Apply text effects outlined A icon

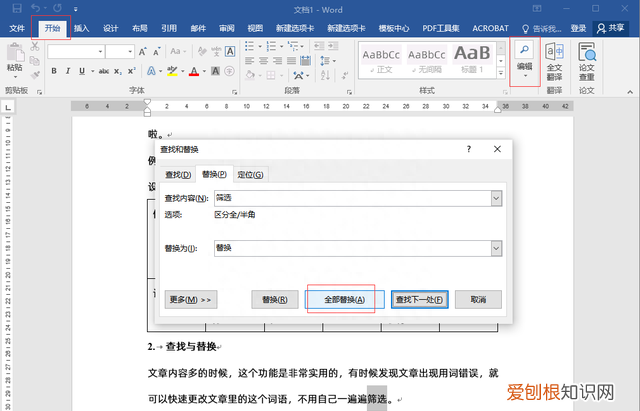point(151,71)
